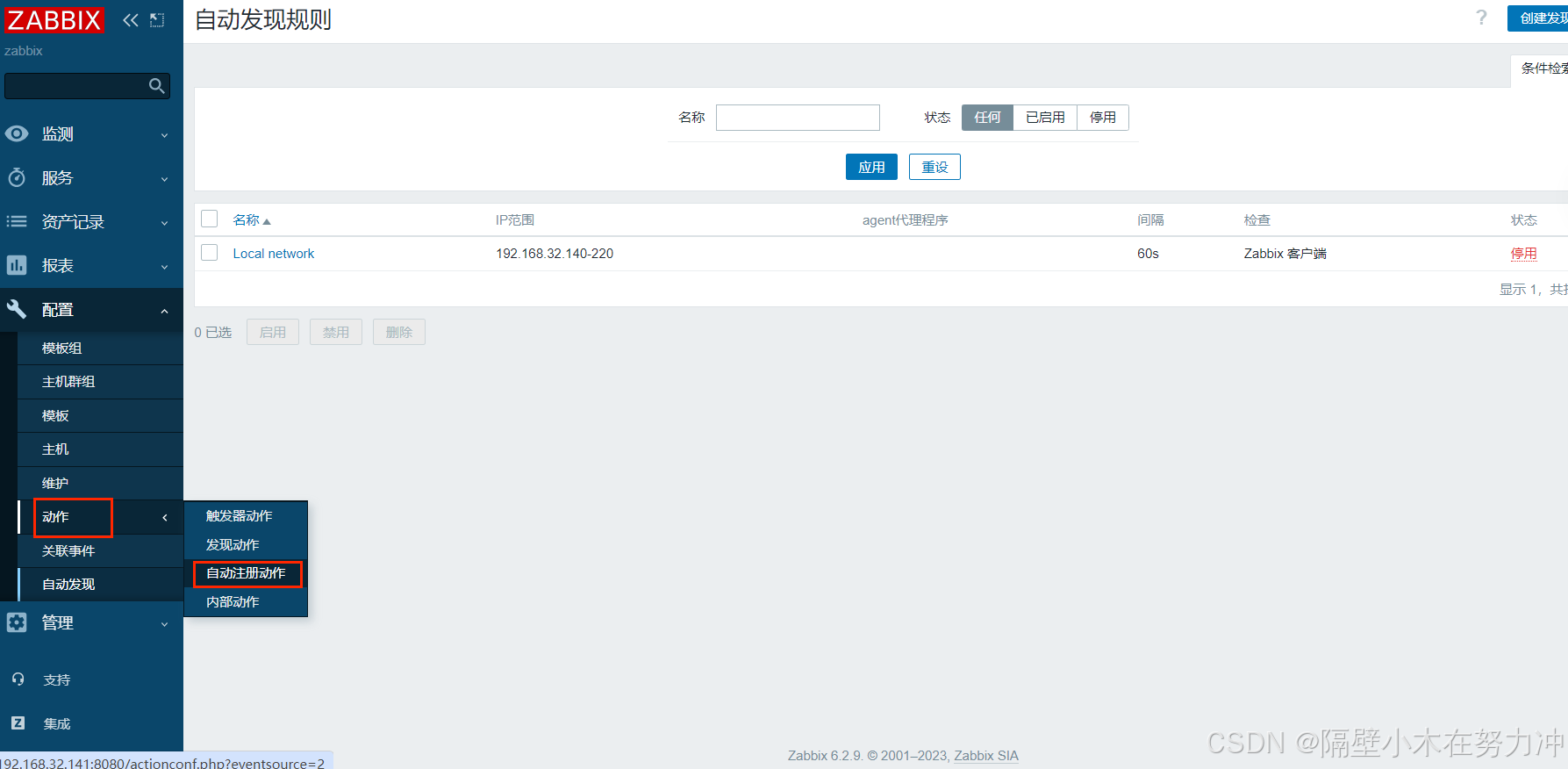This screenshot has width=1568, height=769.
Task: Open the Local network rule link
Action: coord(274,254)
